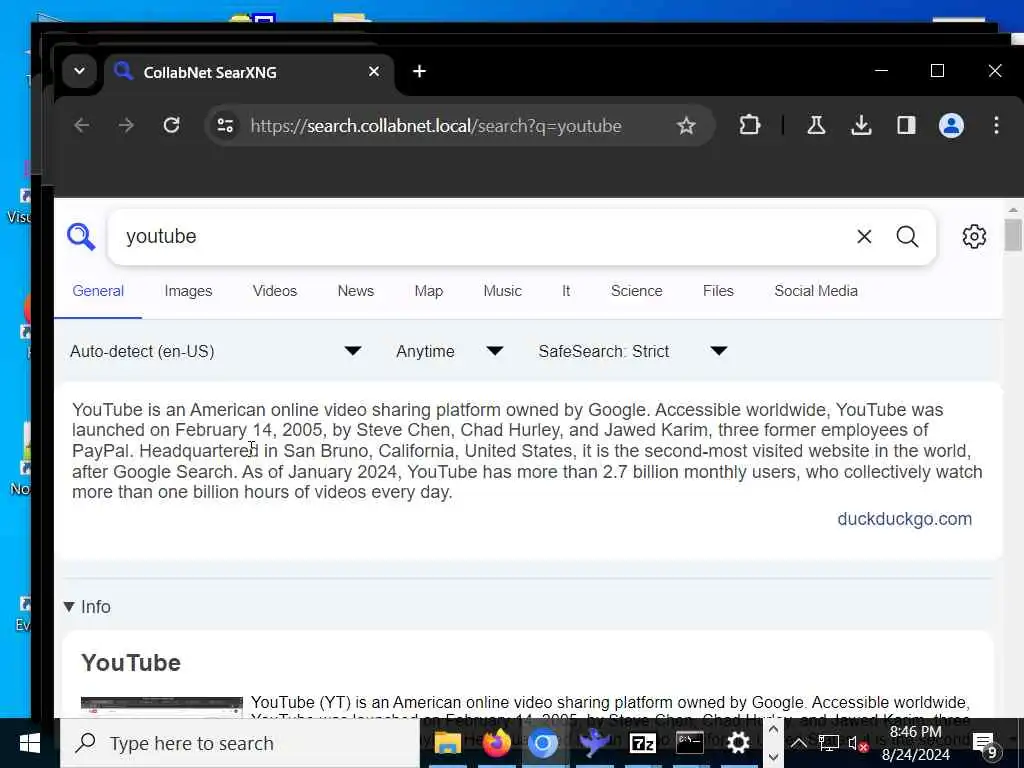Switch to the Files tab
The width and height of the screenshot is (1024, 768).
tap(718, 291)
